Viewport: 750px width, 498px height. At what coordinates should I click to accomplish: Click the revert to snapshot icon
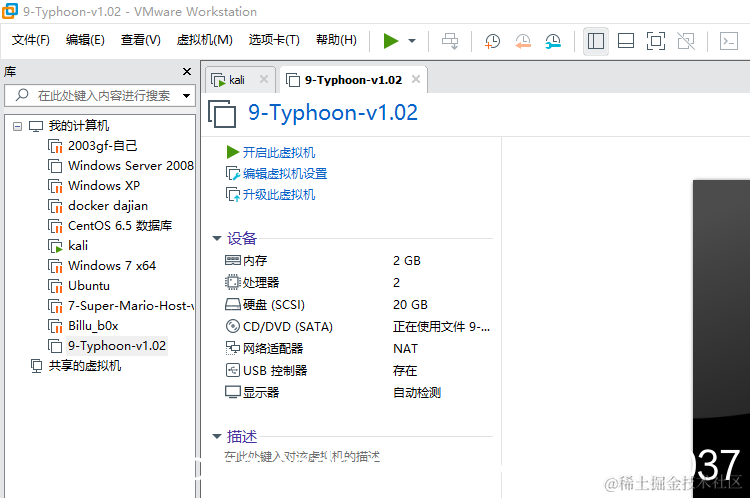coord(523,41)
